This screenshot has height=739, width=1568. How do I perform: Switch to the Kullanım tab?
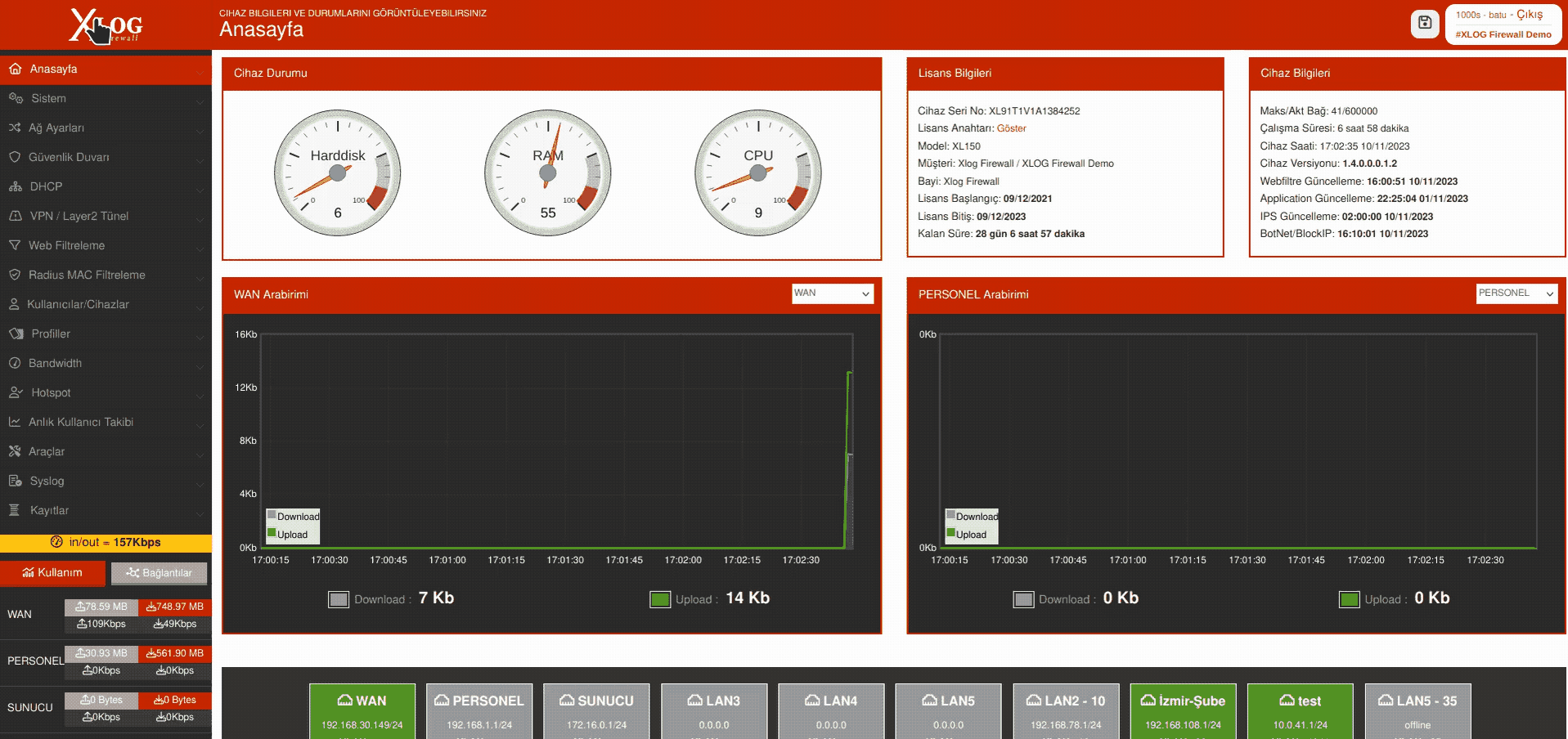(x=52, y=573)
